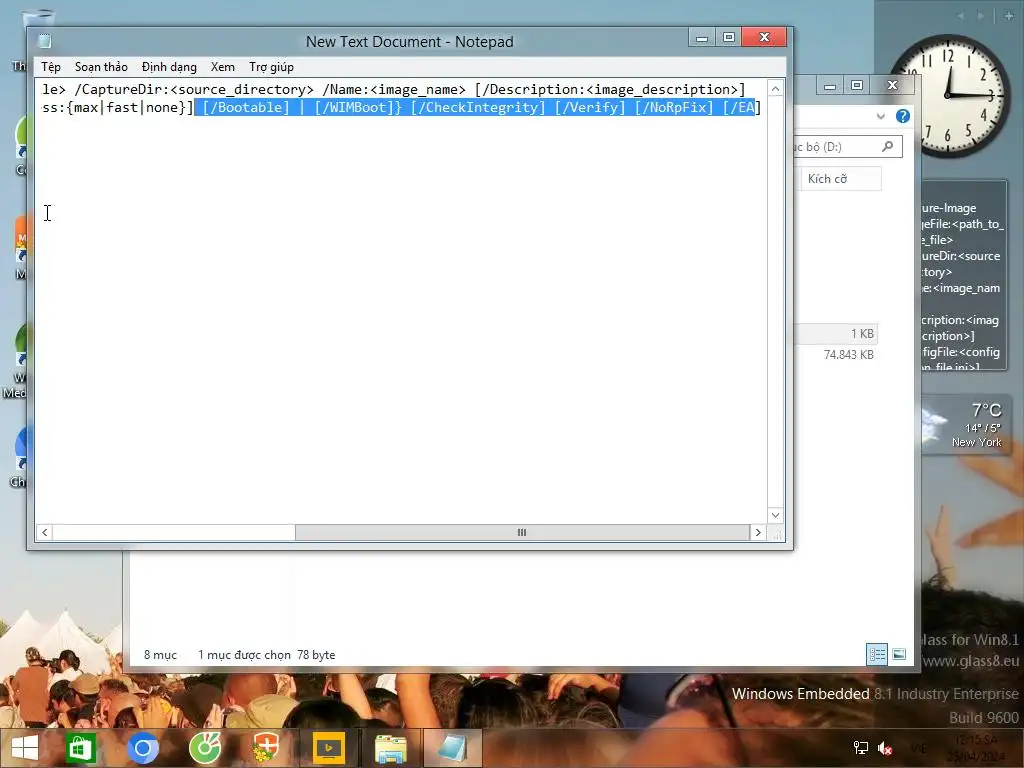Click the Notepad vertical scroll up arrow
This screenshot has height=768, width=1024.
775,89
